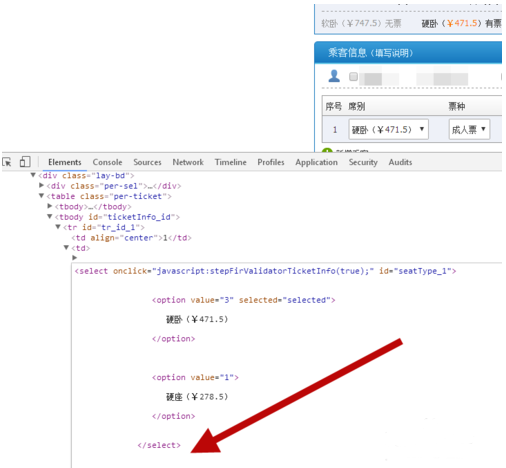Collapse the table class per-ticket node
Image resolution: width=506 pixels, height=468 pixels.
tap(41, 196)
